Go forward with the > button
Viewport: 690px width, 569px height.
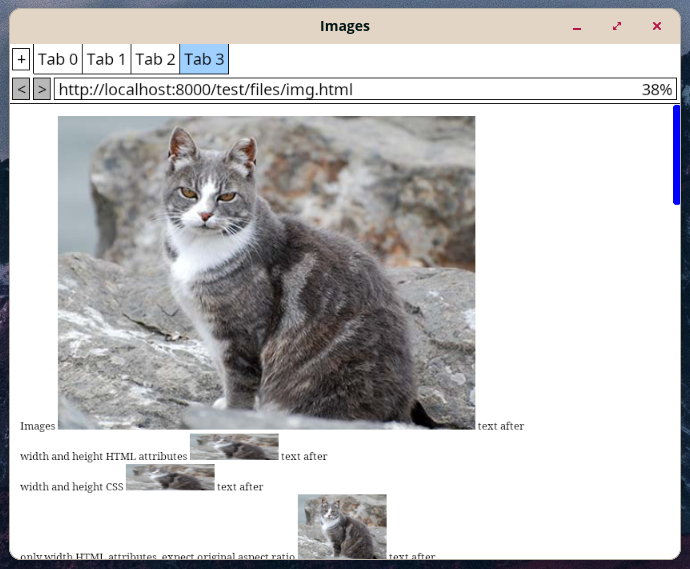pos(42,89)
